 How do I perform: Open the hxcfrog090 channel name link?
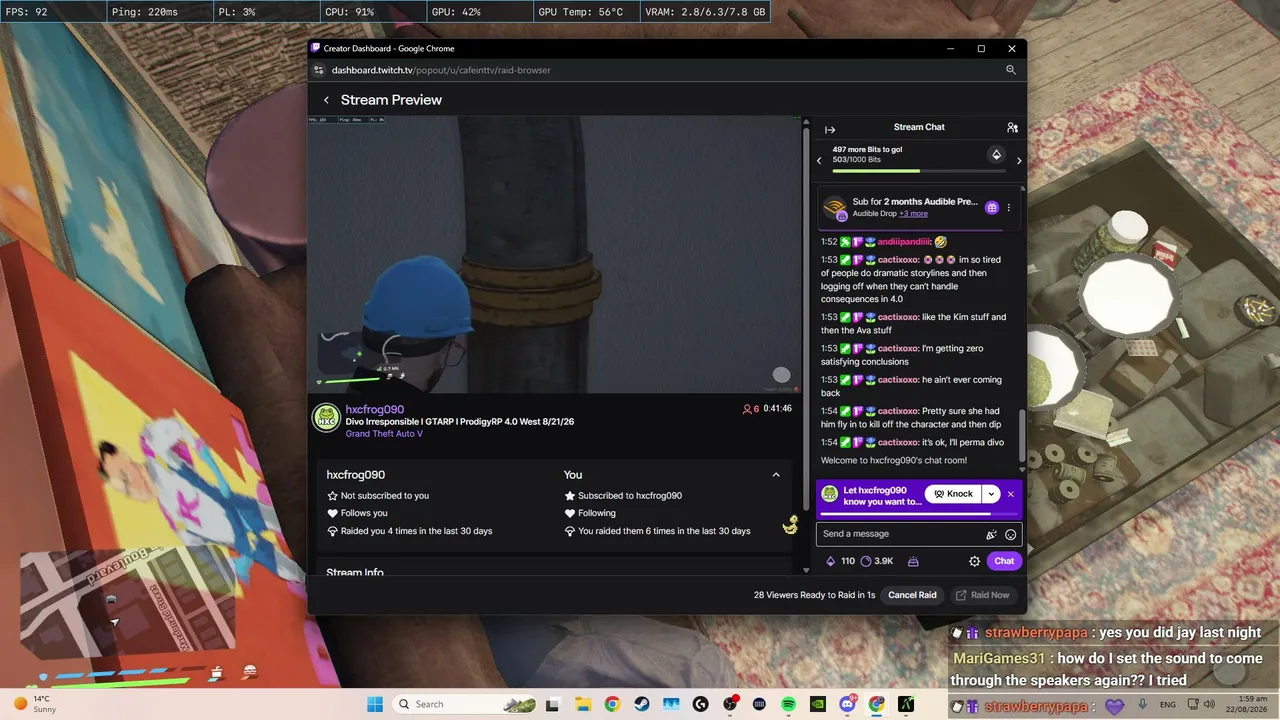(x=375, y=409)
